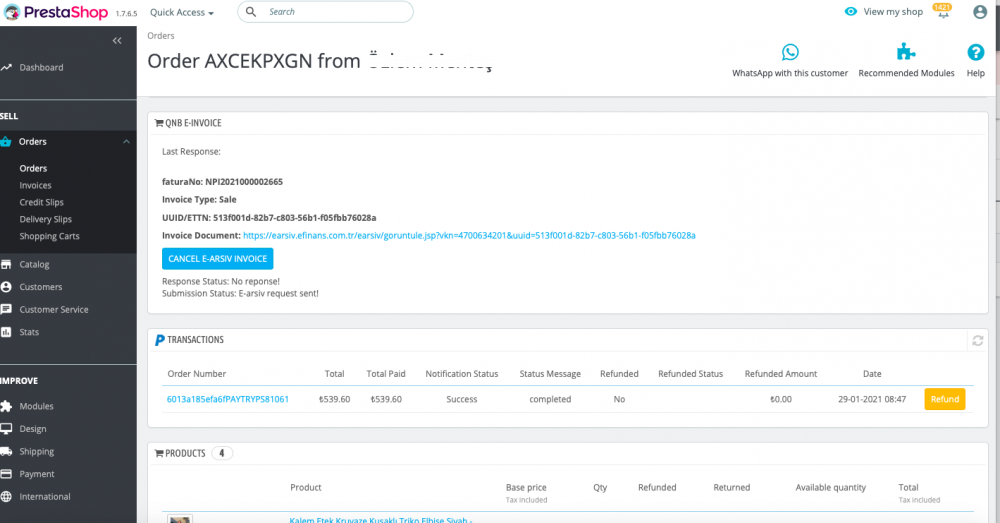Click the CANCEL E-ARSIV INVOICE button
Image resolution: width=1000 pixels, height=523 pixels.
point(217,258)
